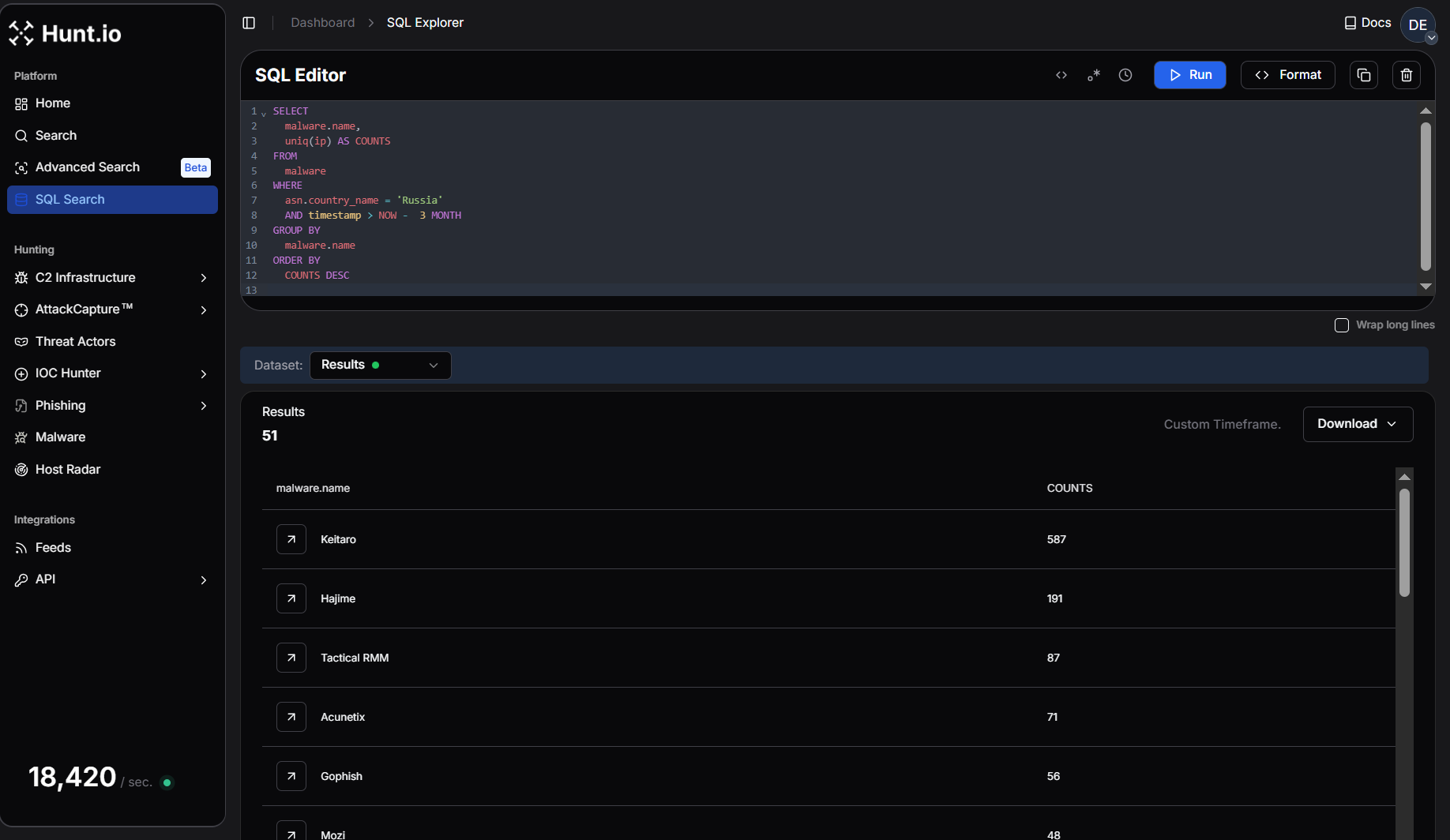Open the Download dropdown menu
This screenshot has height=840, width=1450.
point(1358,424)
